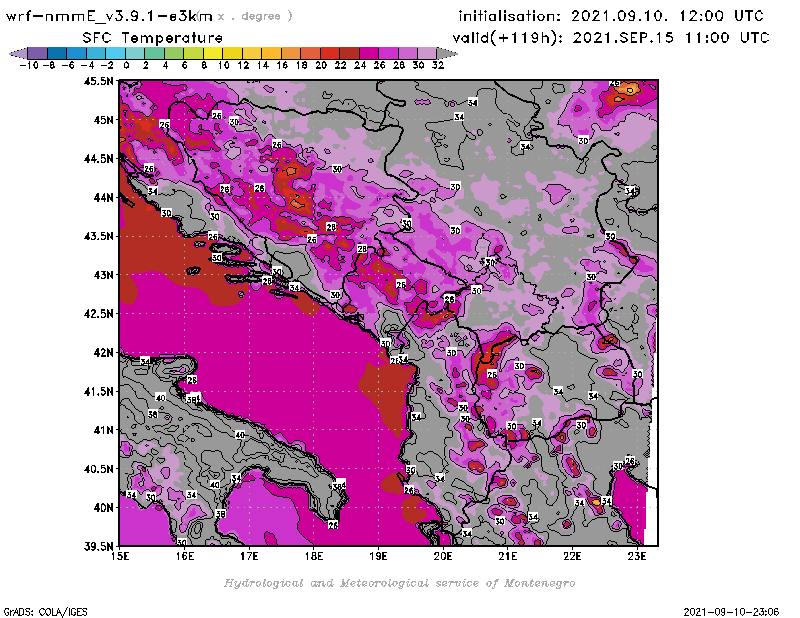
Task: Click the '15E' longitude label
Action: click(x=120, y=556)
